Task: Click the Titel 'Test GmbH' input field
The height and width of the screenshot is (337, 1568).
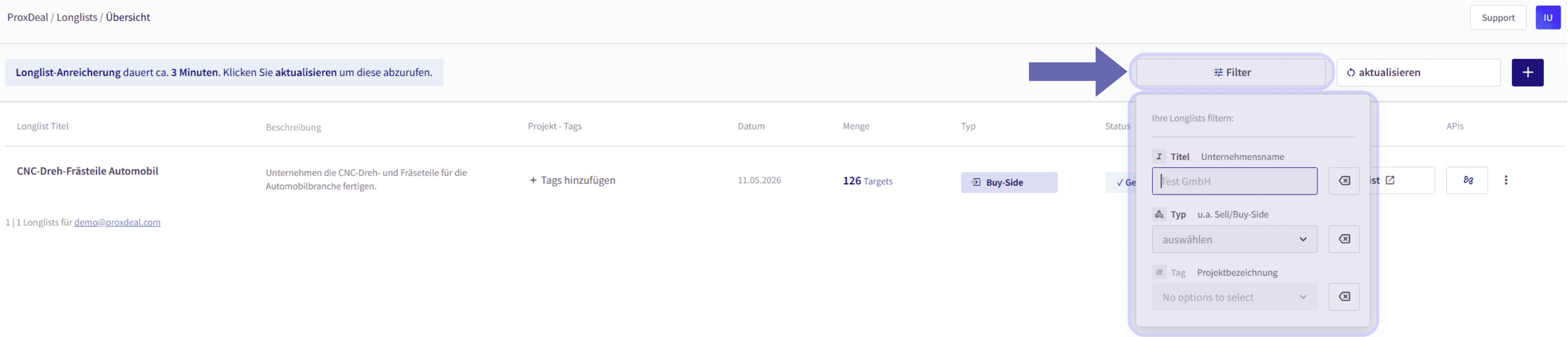Action: point(1234,181)
